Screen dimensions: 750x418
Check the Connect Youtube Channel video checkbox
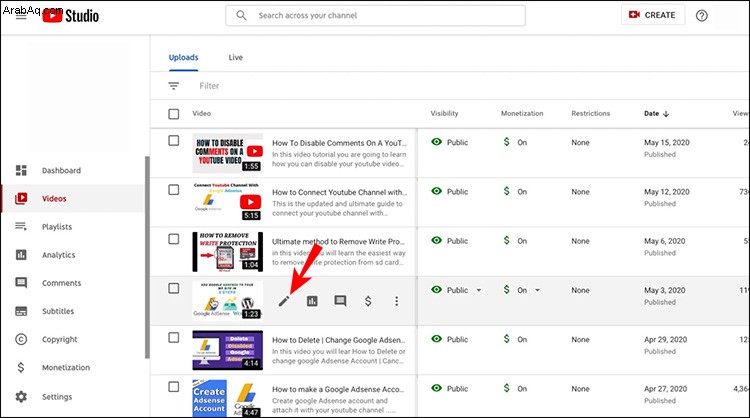(x=174, y=190)
